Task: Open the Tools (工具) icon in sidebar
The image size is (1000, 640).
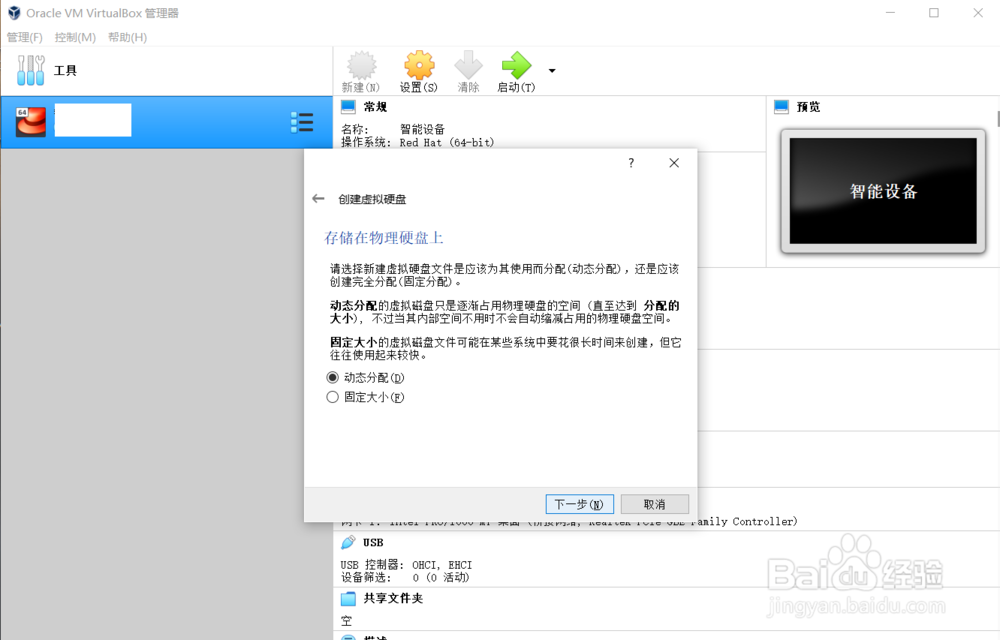Action: (x=31, y=70)
